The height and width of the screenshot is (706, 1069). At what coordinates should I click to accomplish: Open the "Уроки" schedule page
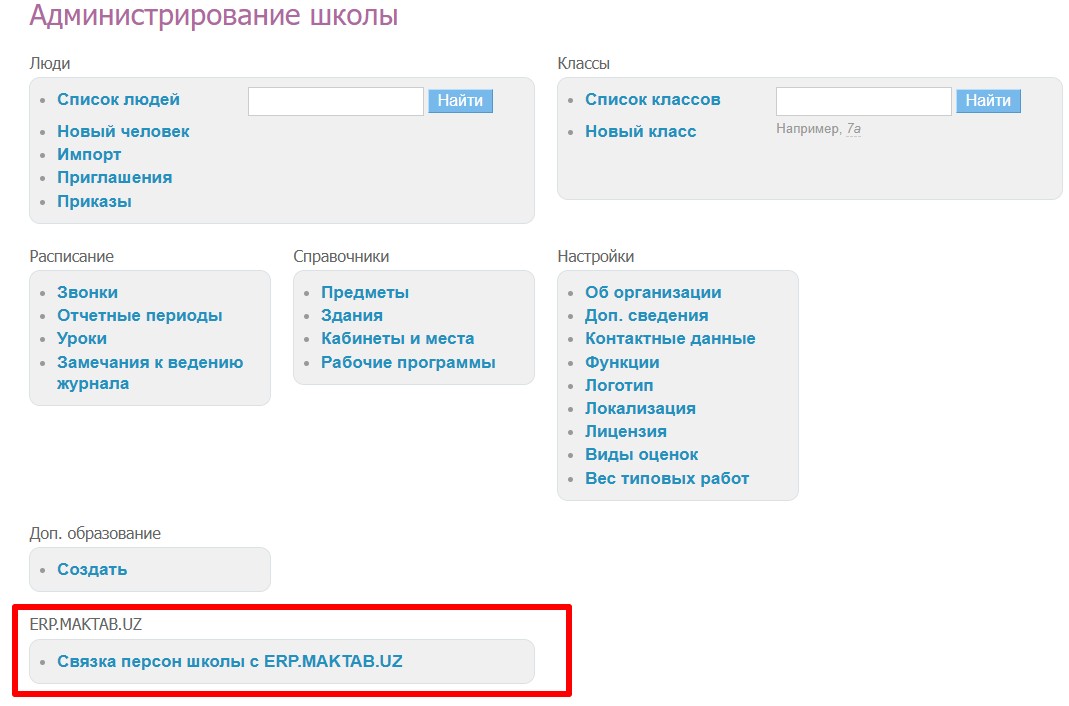pos(80,338)
